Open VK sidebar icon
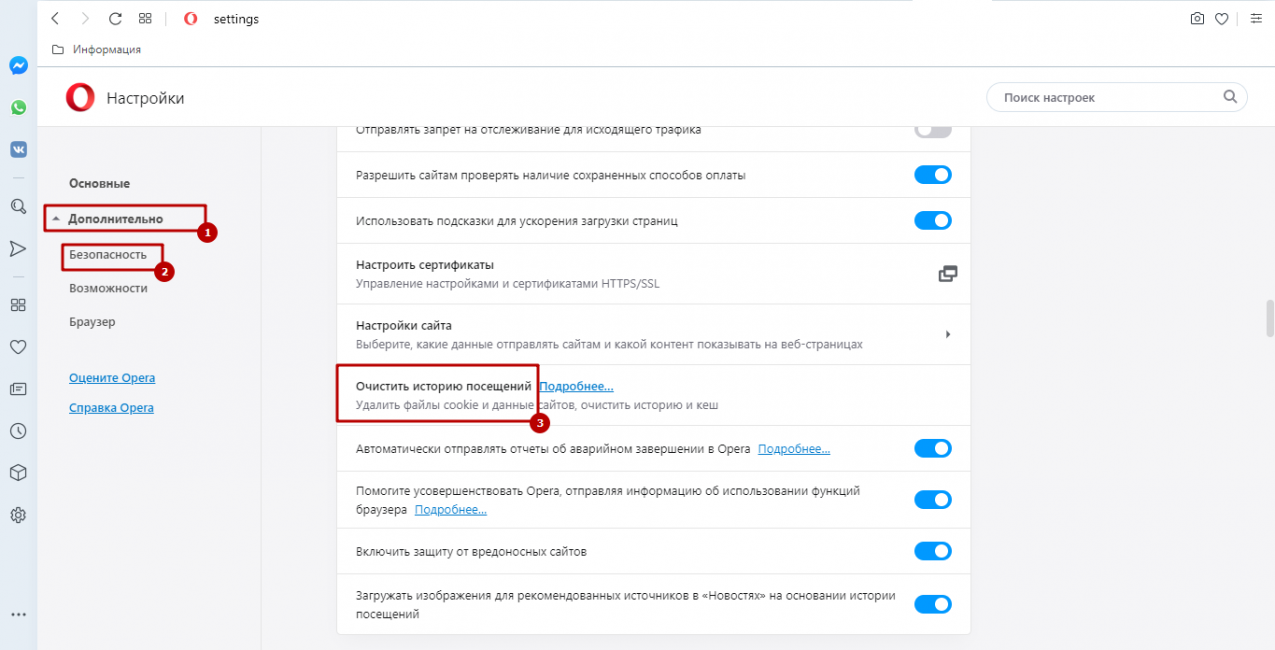 (18, 149)
